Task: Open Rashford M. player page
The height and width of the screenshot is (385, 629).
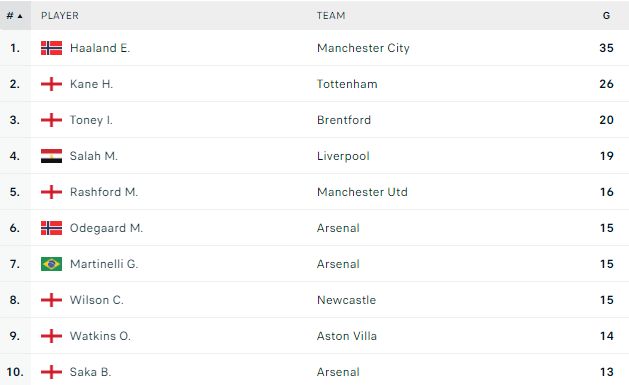Action: [104, 192]
